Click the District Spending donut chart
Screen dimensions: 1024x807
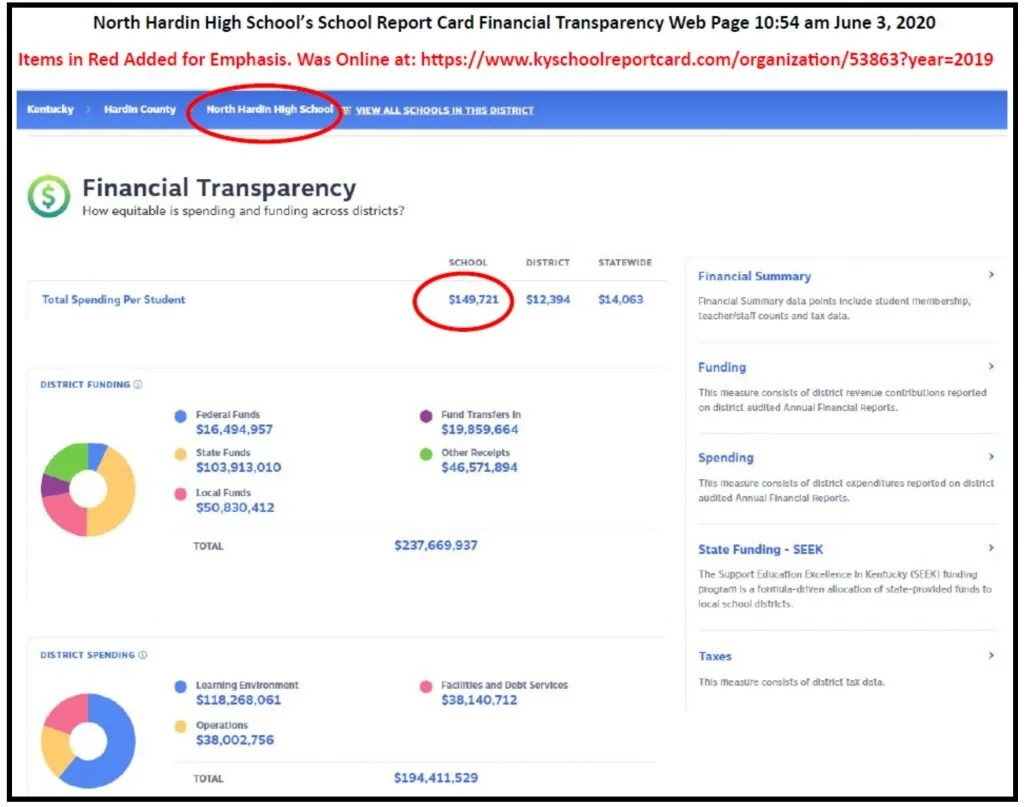(88, 741)
